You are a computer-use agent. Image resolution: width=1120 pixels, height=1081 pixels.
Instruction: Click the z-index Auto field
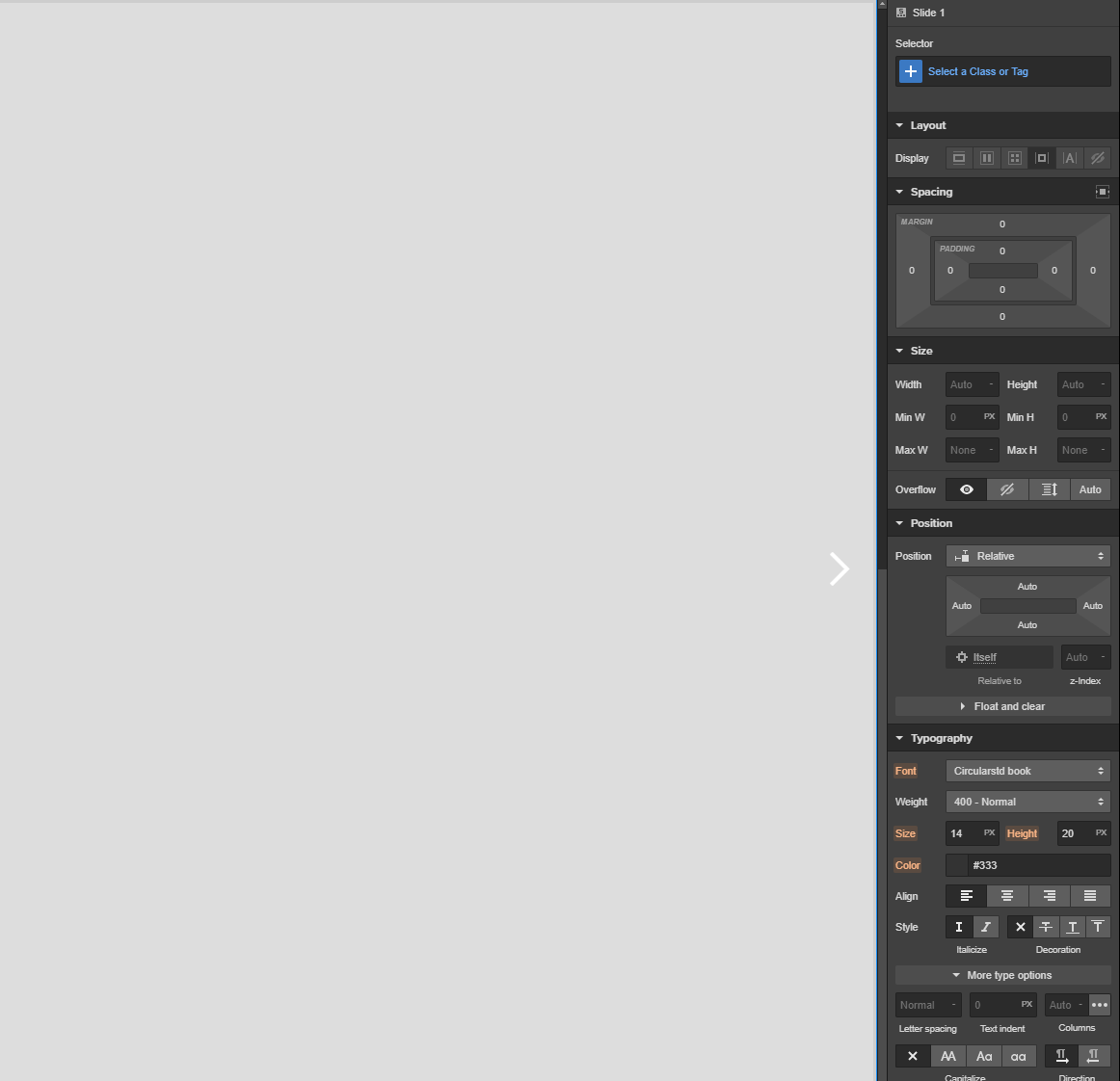pyautogui.click(x=1085, y=657)
